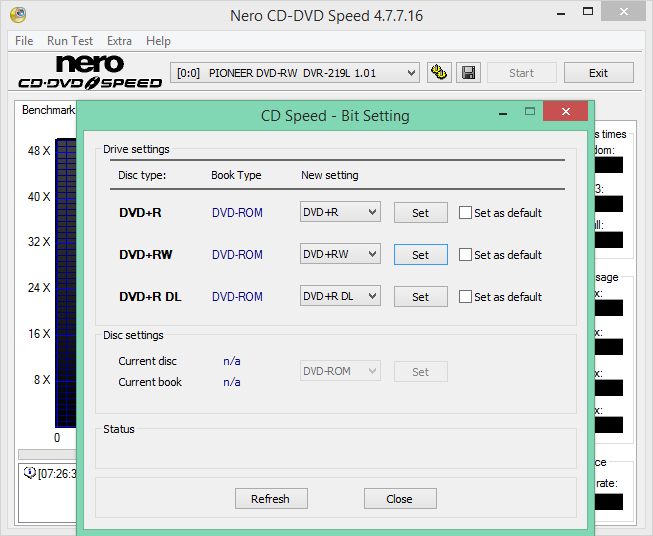Click the disabled disc settings Set button

(421, 372)
